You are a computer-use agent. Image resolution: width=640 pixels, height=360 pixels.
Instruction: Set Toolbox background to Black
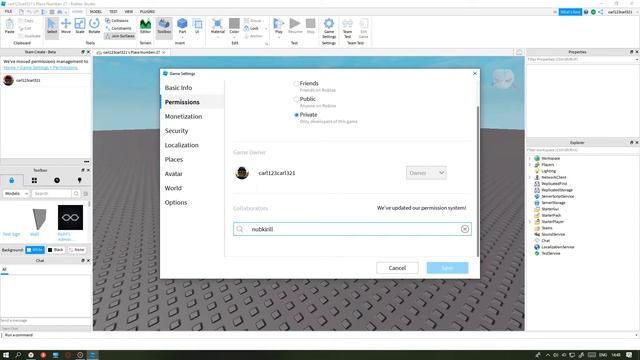(x=56, y=249)
